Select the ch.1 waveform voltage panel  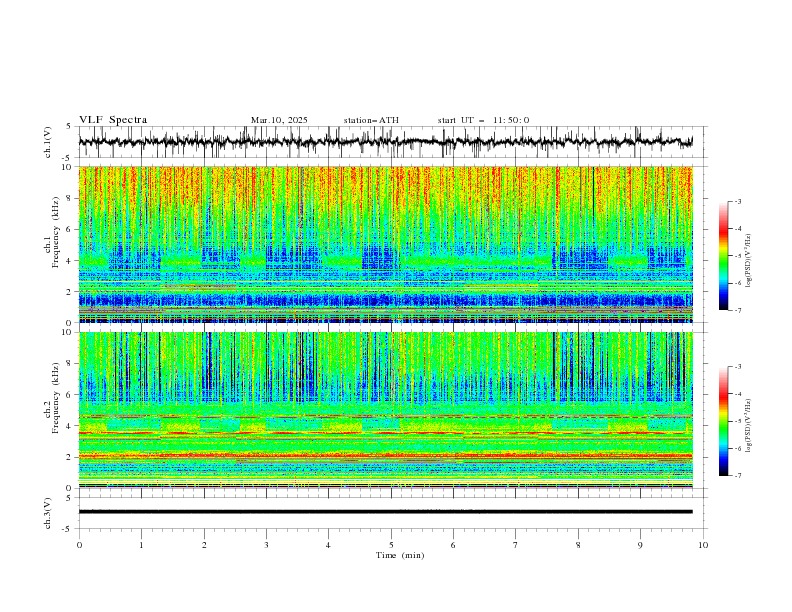[392, 142]
